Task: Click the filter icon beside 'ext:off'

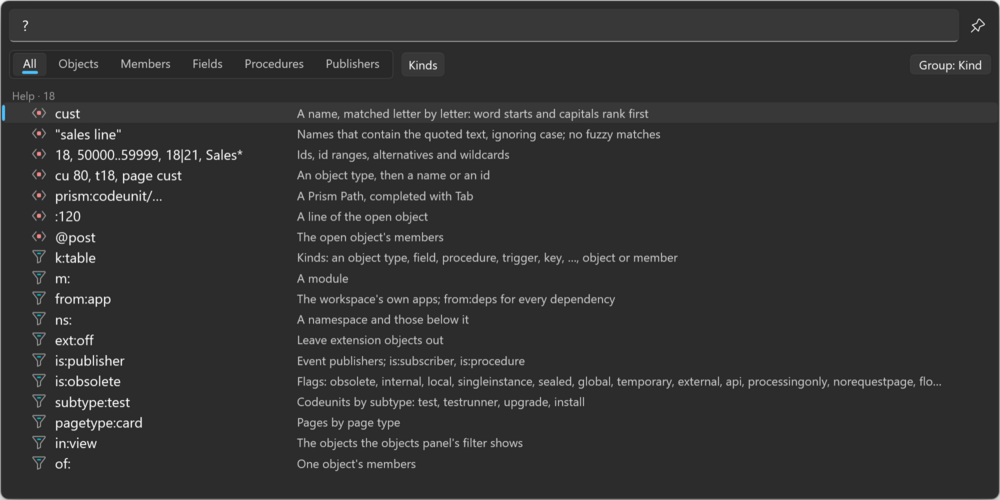Action: [39, 340]
